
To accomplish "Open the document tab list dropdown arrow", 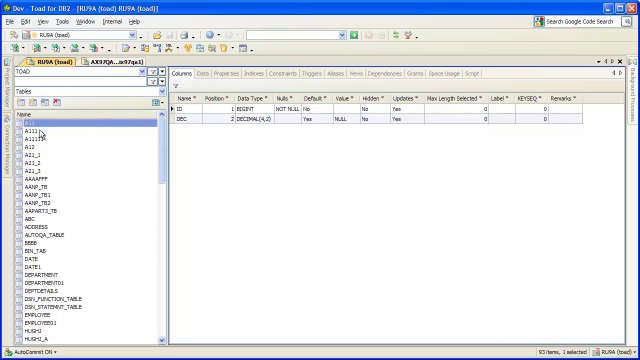I will tap(599, 62).
